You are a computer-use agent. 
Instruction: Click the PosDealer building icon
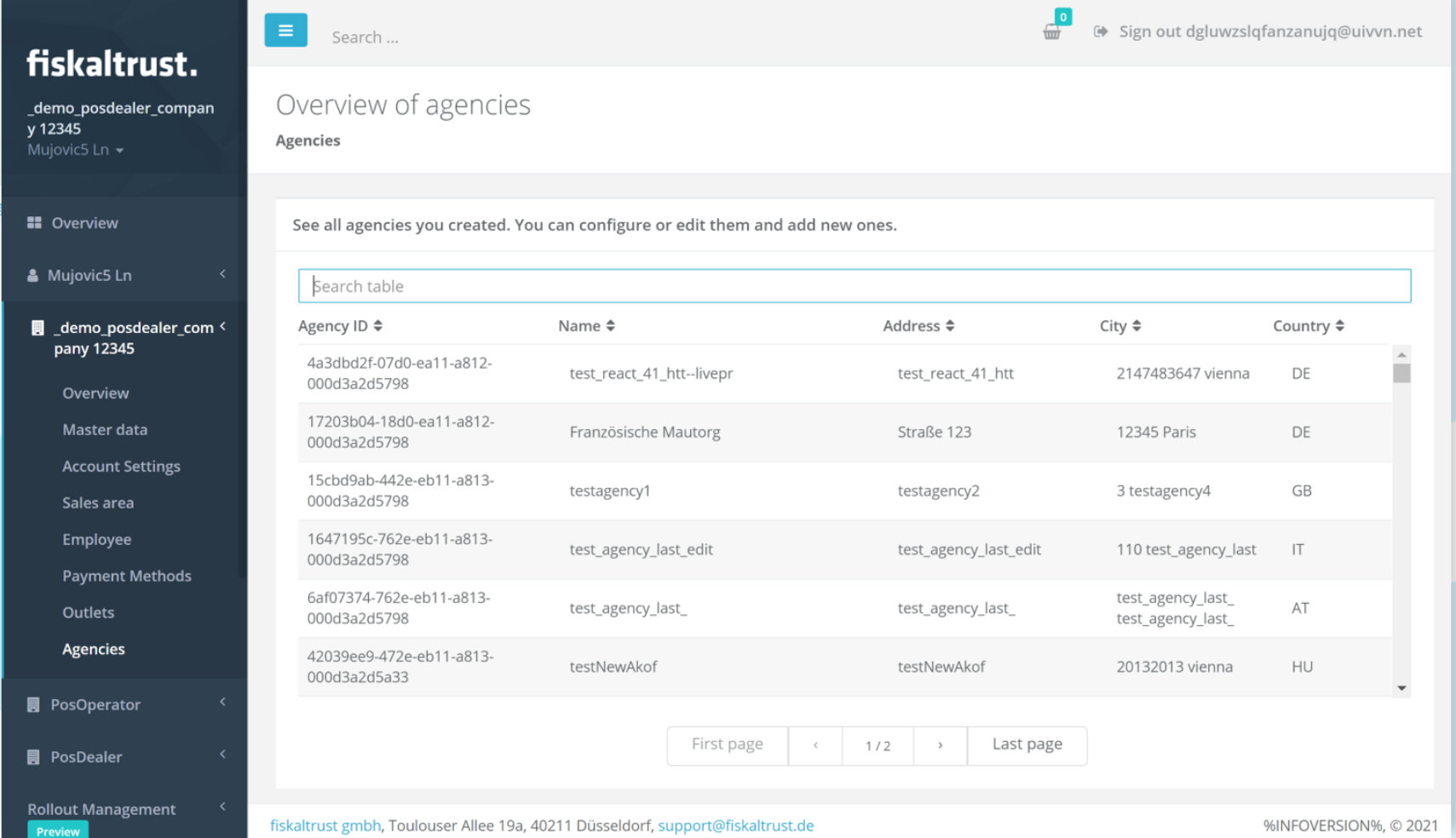pyautogui.click(x=33, y=756)
